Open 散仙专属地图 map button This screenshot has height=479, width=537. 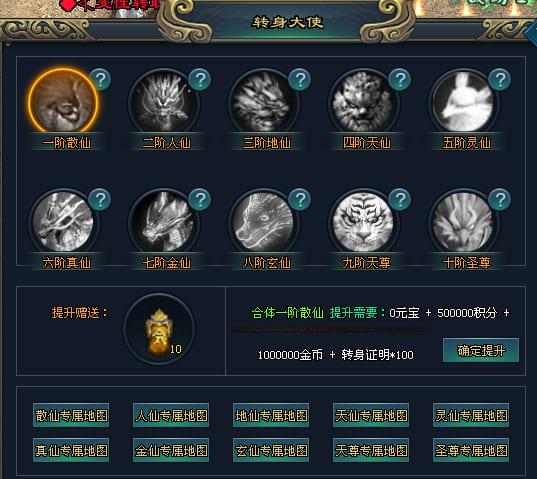pyautogui.click(x=71, y=415)
